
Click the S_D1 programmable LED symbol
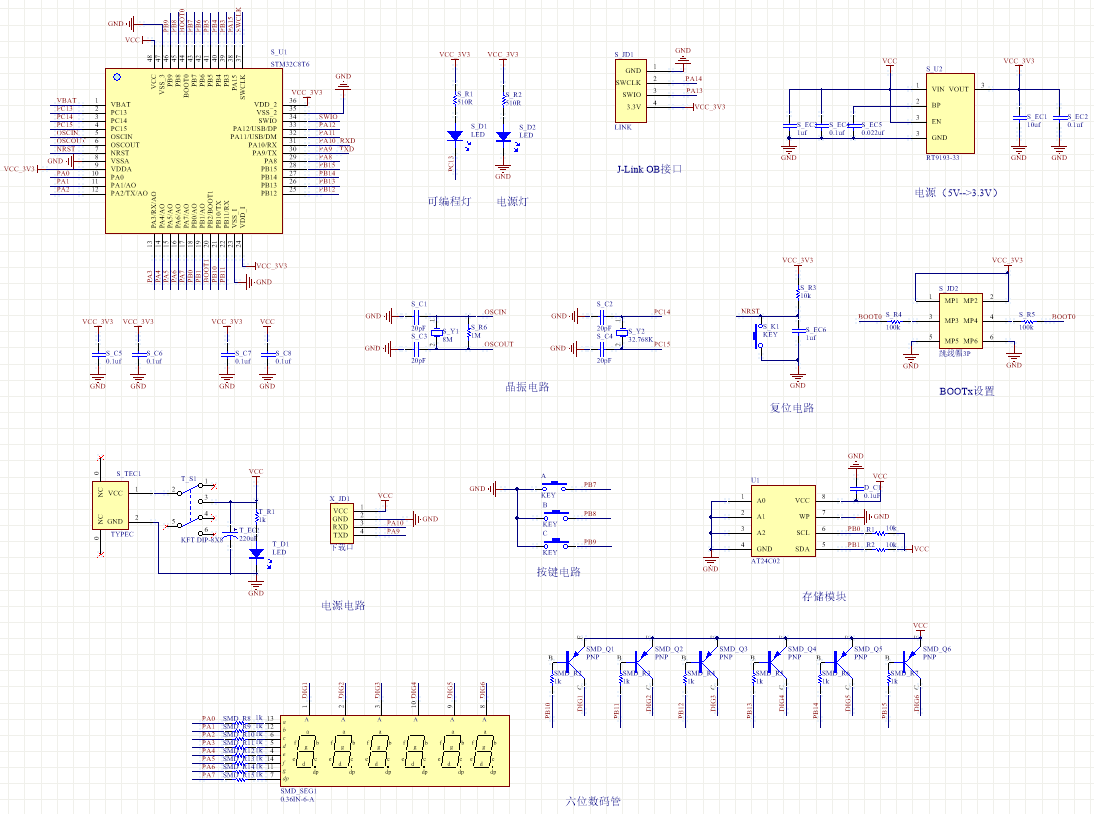pyautogui.click(x=454, y=135)
